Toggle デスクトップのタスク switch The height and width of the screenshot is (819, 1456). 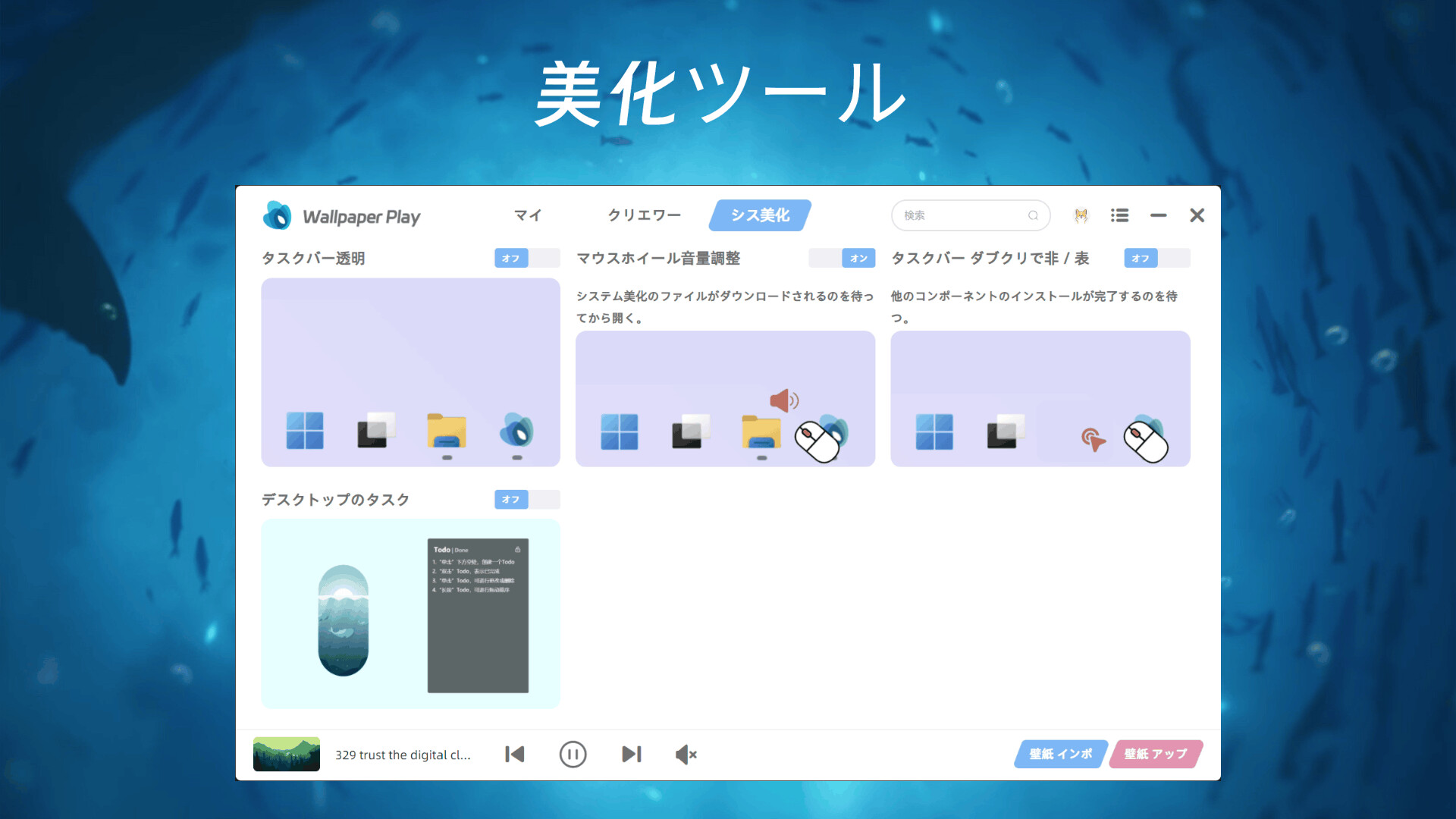click(x=527, y=499)
